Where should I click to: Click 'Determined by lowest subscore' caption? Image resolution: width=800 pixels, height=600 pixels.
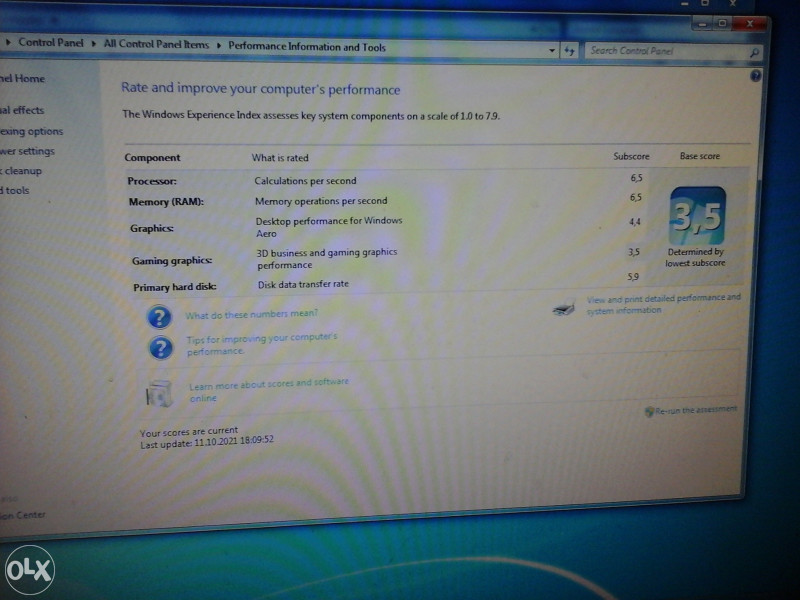pos(695,257)
